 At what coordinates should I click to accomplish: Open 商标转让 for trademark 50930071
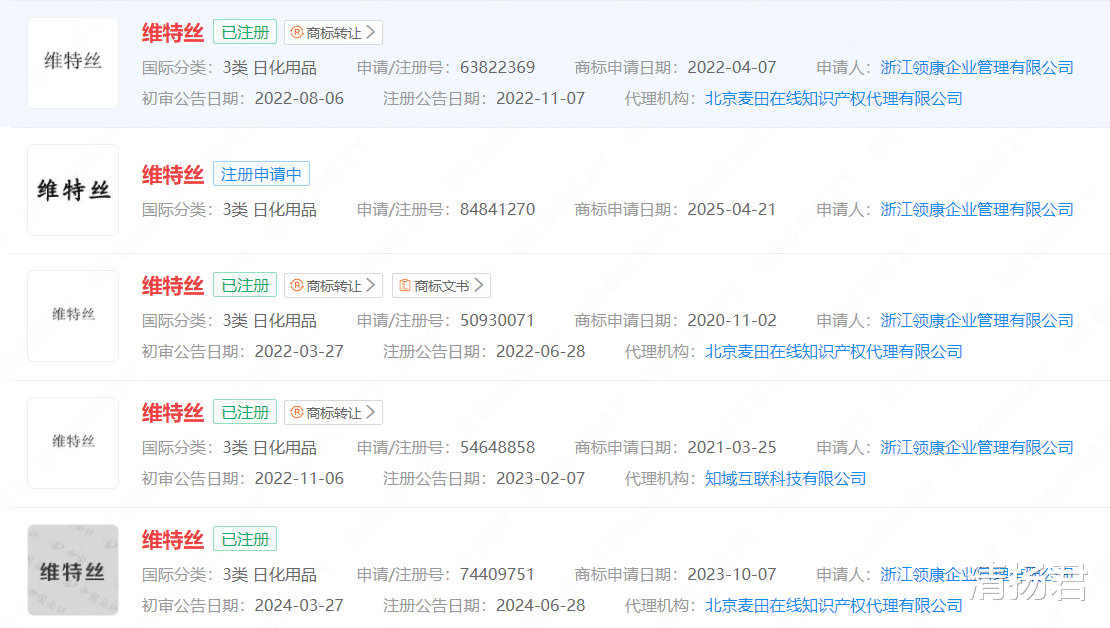click(333, 285)
